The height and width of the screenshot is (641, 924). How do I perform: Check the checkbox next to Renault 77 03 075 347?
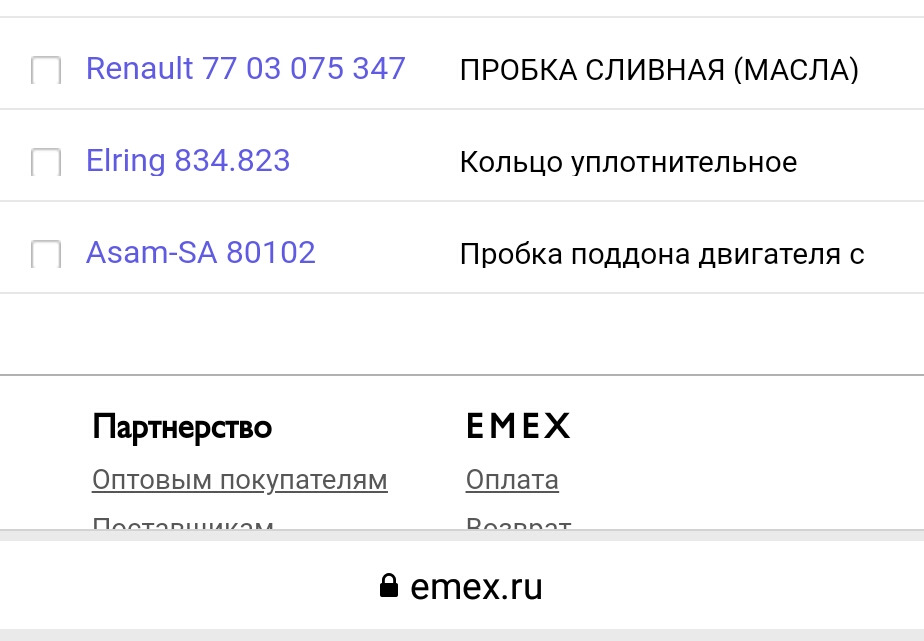[44, 68]
